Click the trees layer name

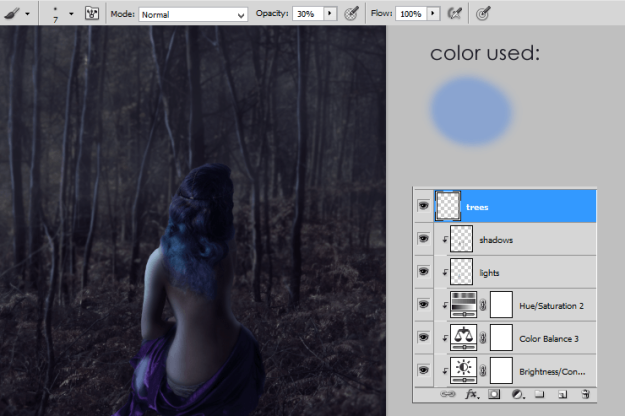click(477, 207)
